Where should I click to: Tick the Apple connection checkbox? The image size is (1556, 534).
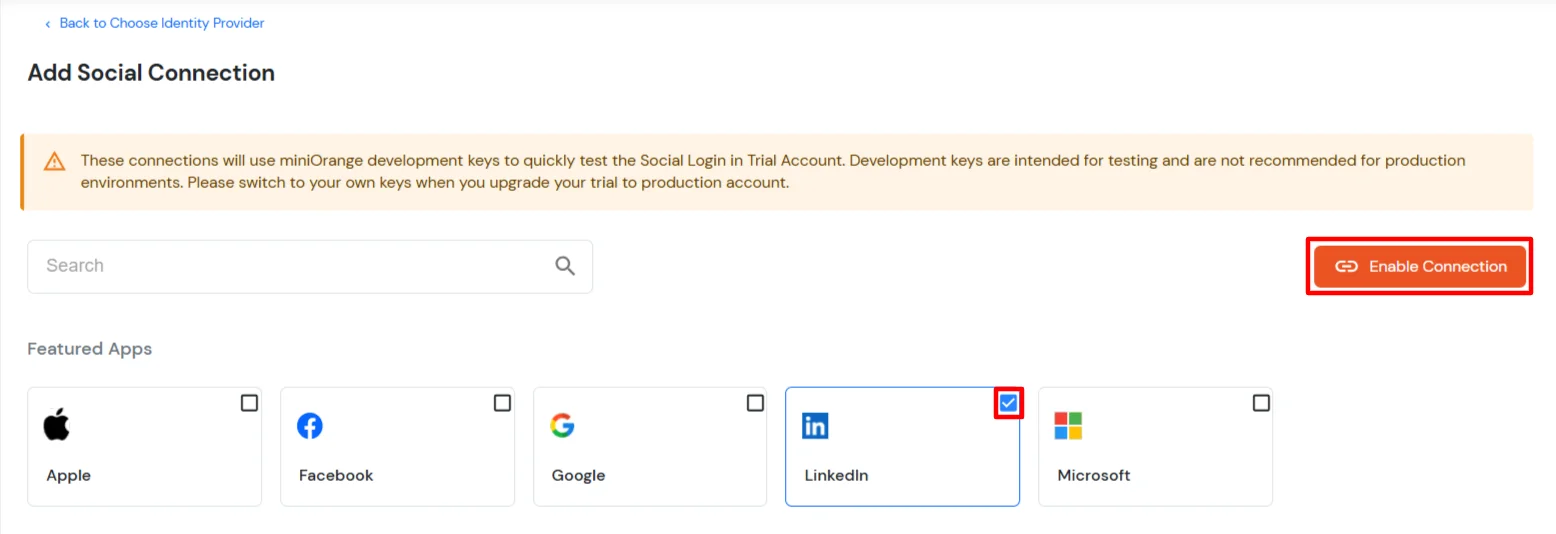point(249,403)
